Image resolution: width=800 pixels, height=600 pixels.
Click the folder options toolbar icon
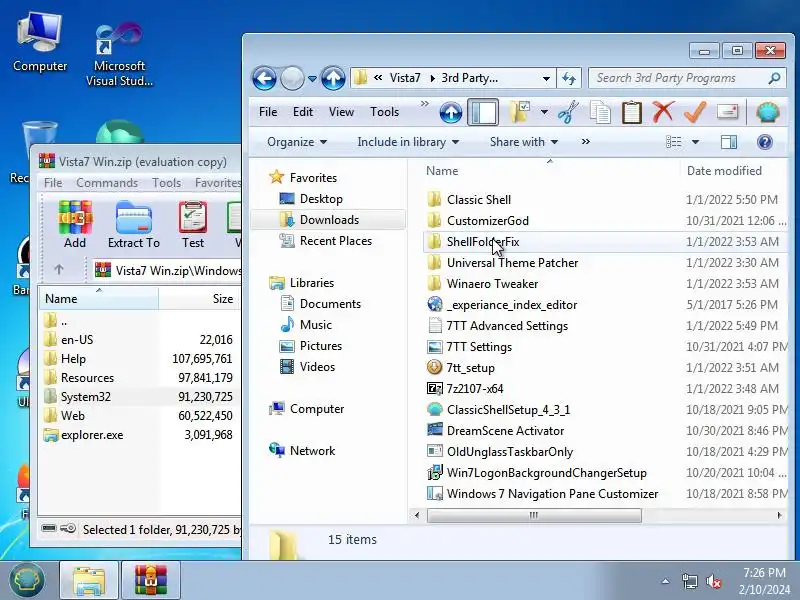coord(520,112)
